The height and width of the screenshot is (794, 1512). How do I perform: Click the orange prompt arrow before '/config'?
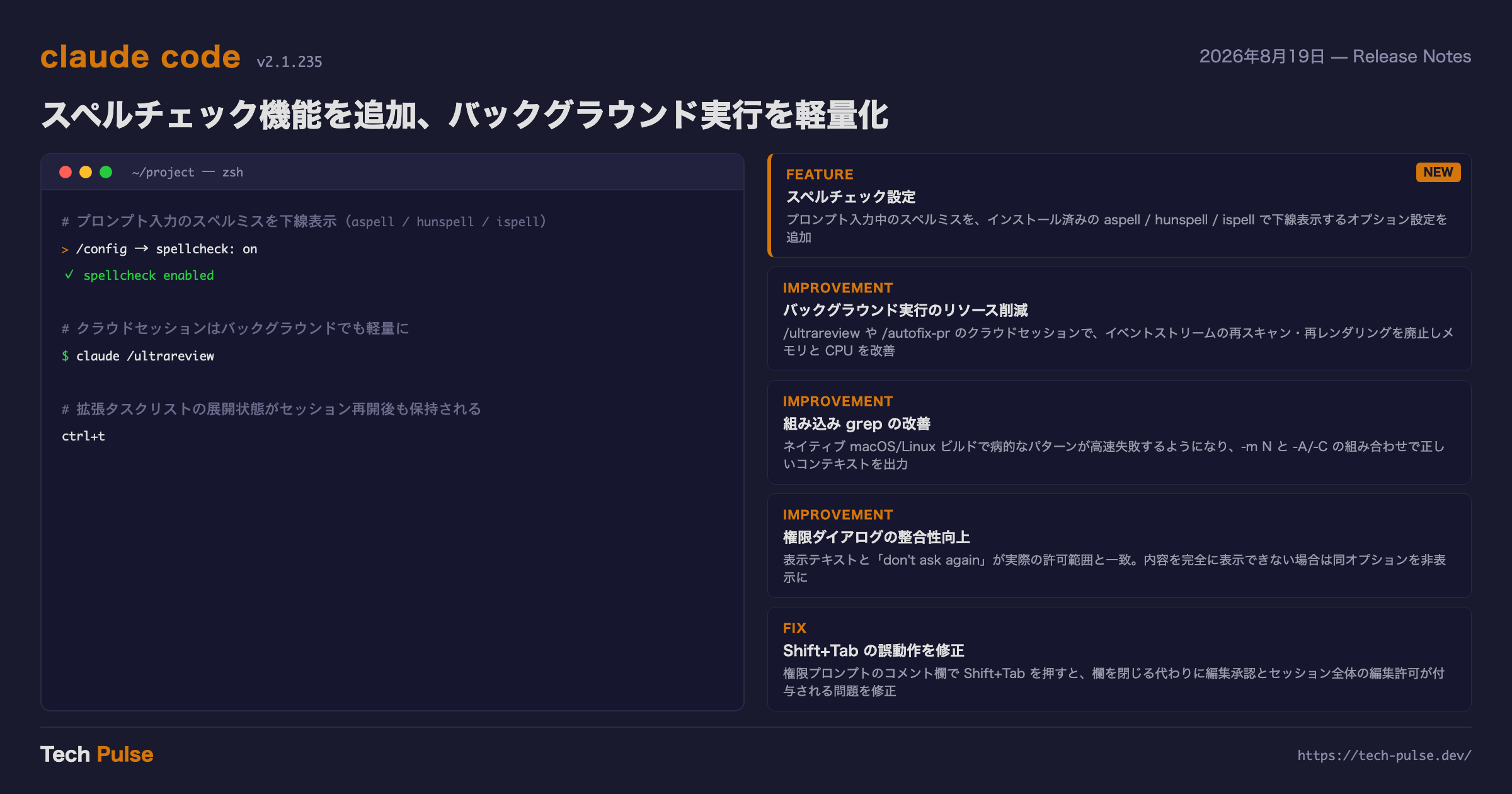coord(65,250)
